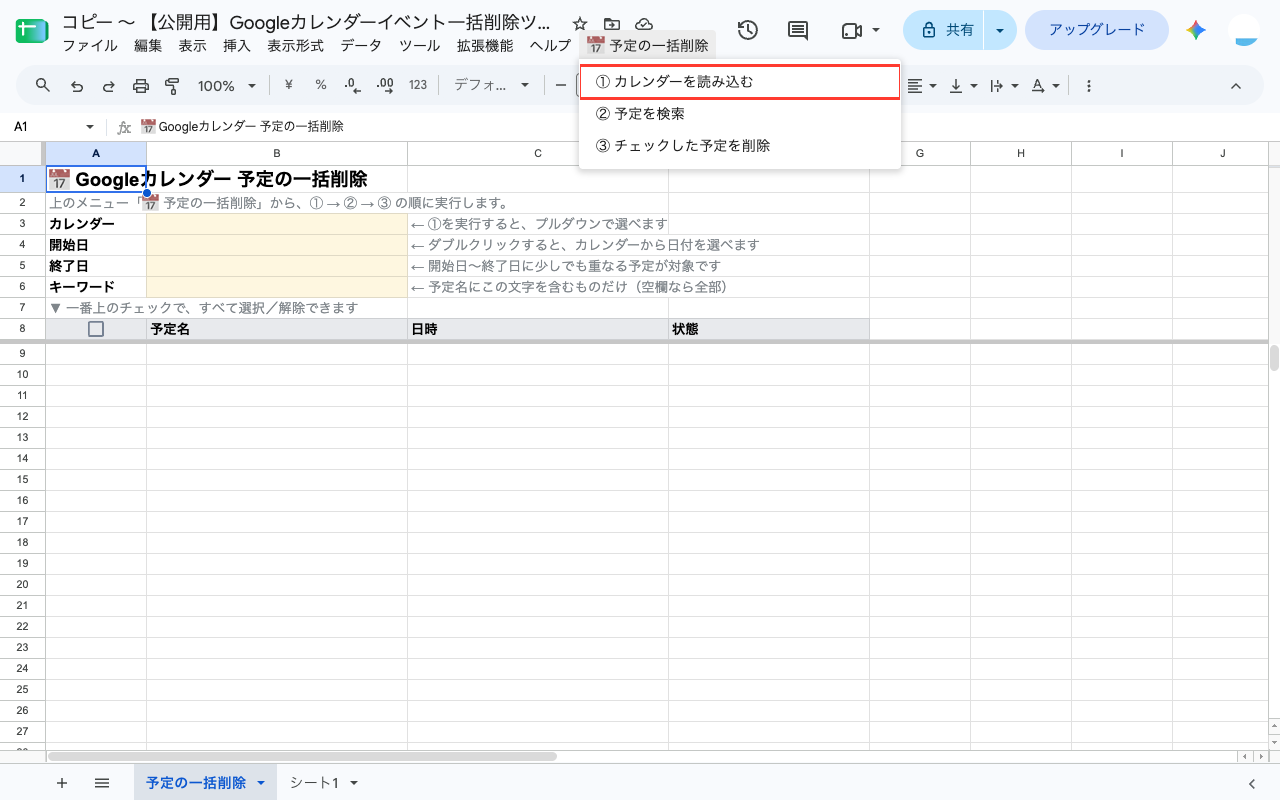The width and height of the screenshot is (1280, 800).
Task: Open 予定の一括削除 sheet tab options arrow
Action: click(x=261, y=783)
